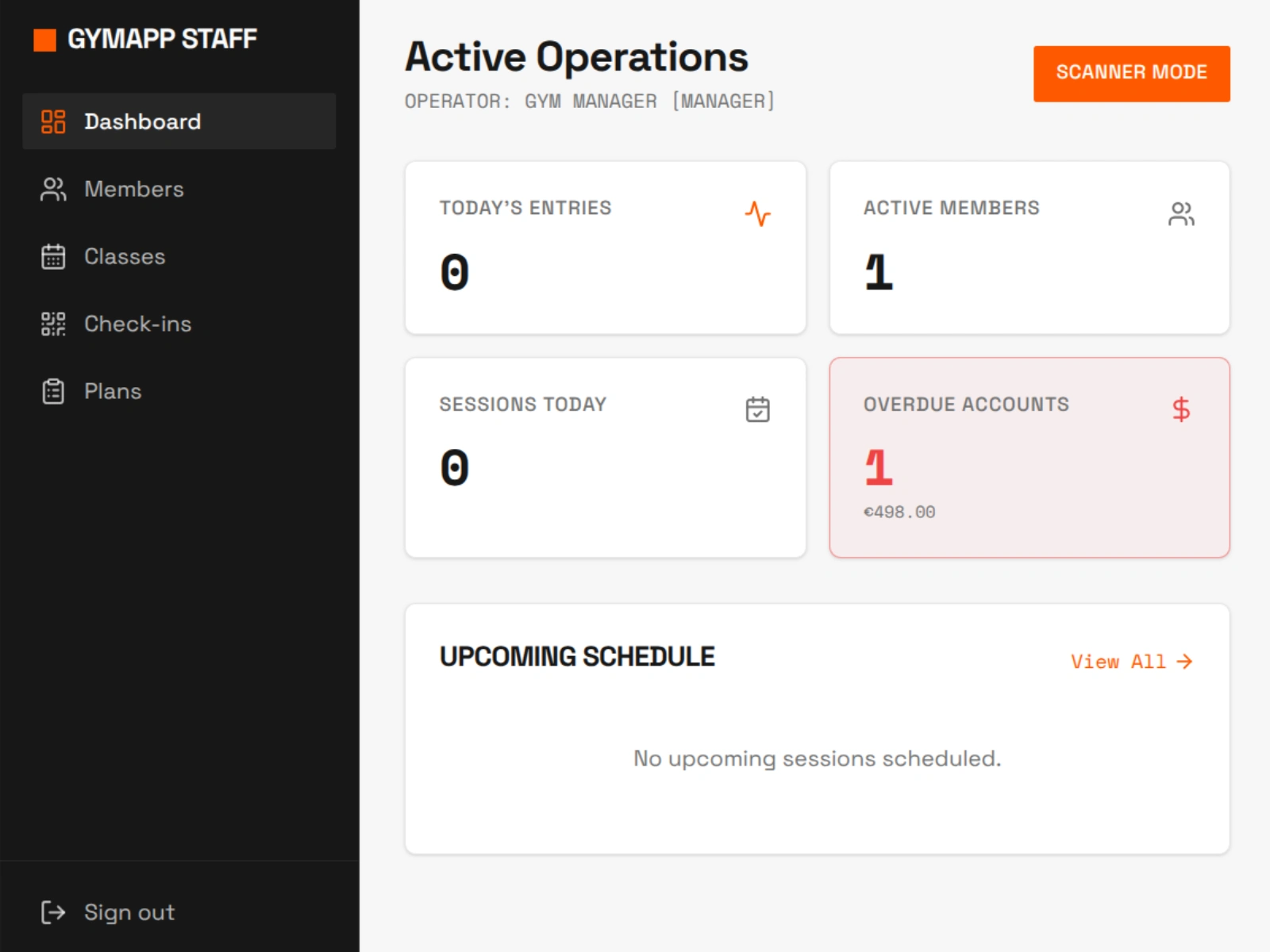Screen dimensions: 1270x952
Task: Click the orange GymApp Staff logo square
Action: click(44, 40)
